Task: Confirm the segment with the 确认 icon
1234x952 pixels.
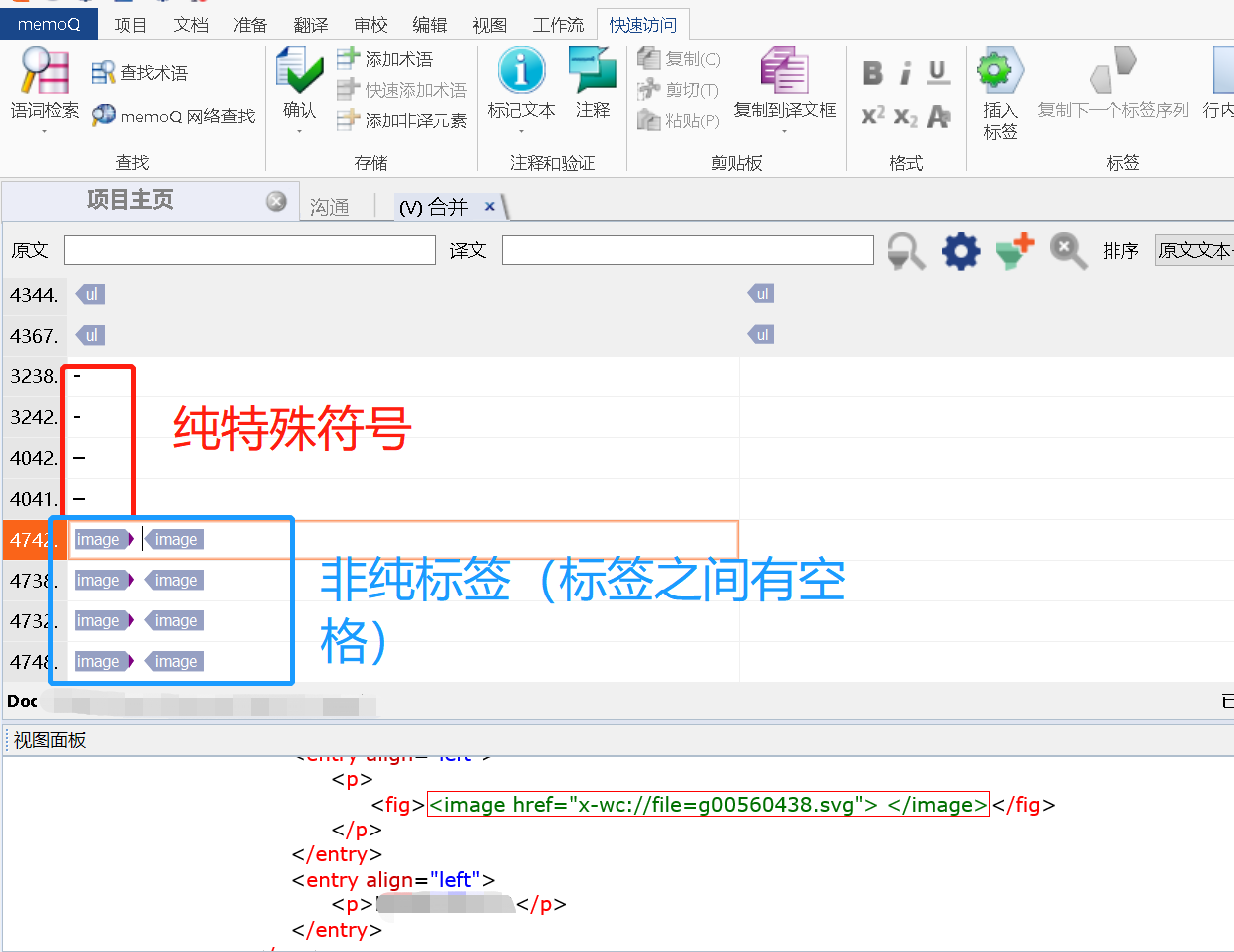Action: point(299,71)
